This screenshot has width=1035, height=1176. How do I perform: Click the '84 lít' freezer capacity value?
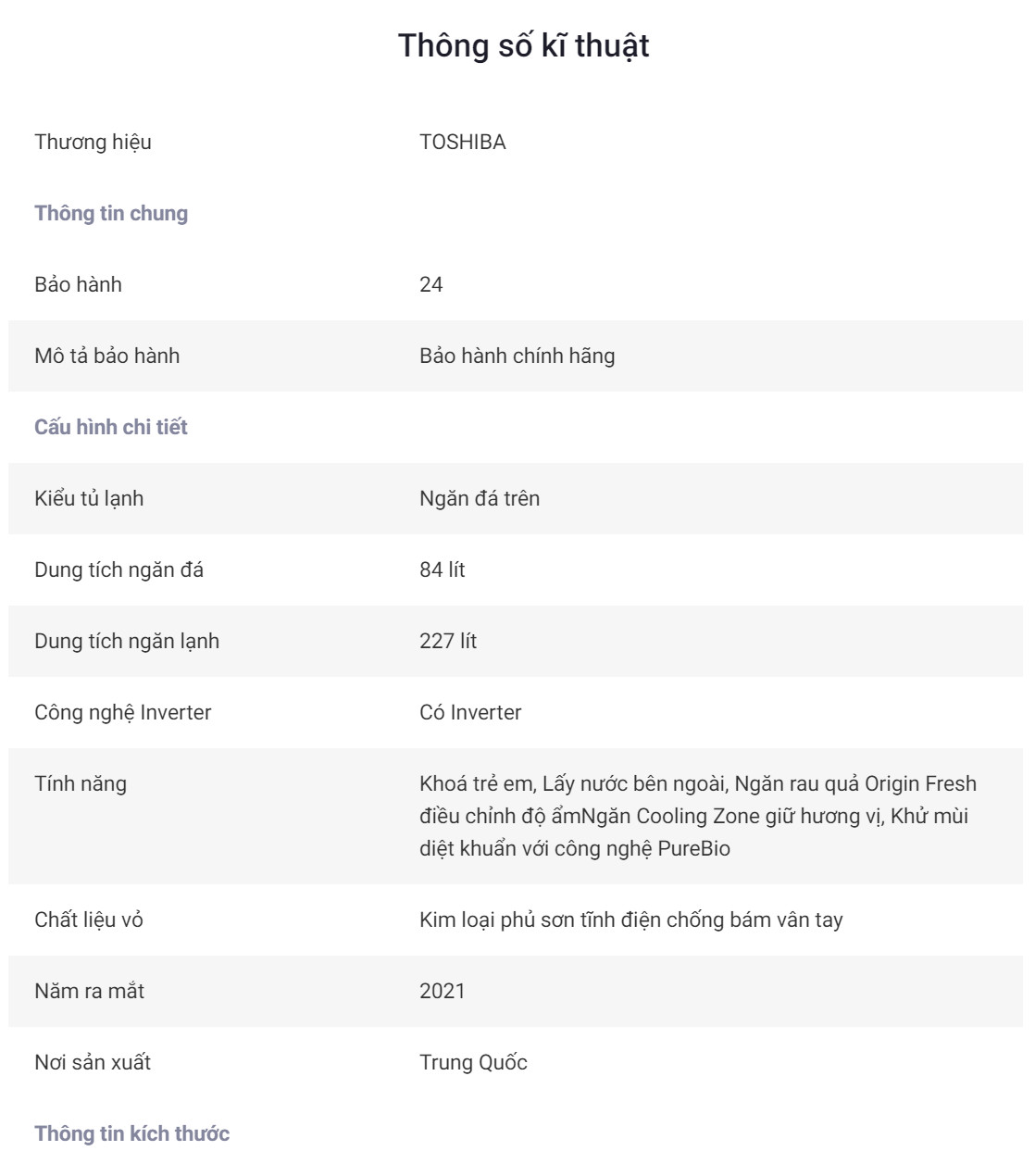pos(442,569)
